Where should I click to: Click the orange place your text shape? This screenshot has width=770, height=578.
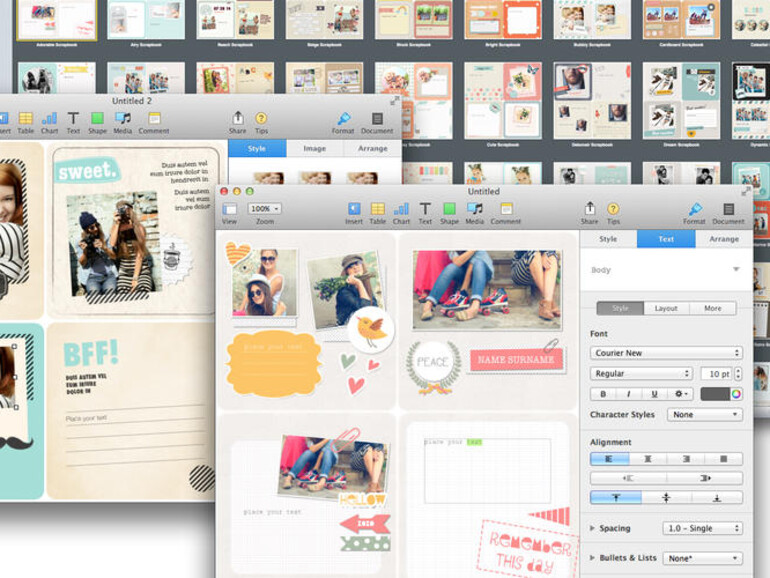coord(274,363)
